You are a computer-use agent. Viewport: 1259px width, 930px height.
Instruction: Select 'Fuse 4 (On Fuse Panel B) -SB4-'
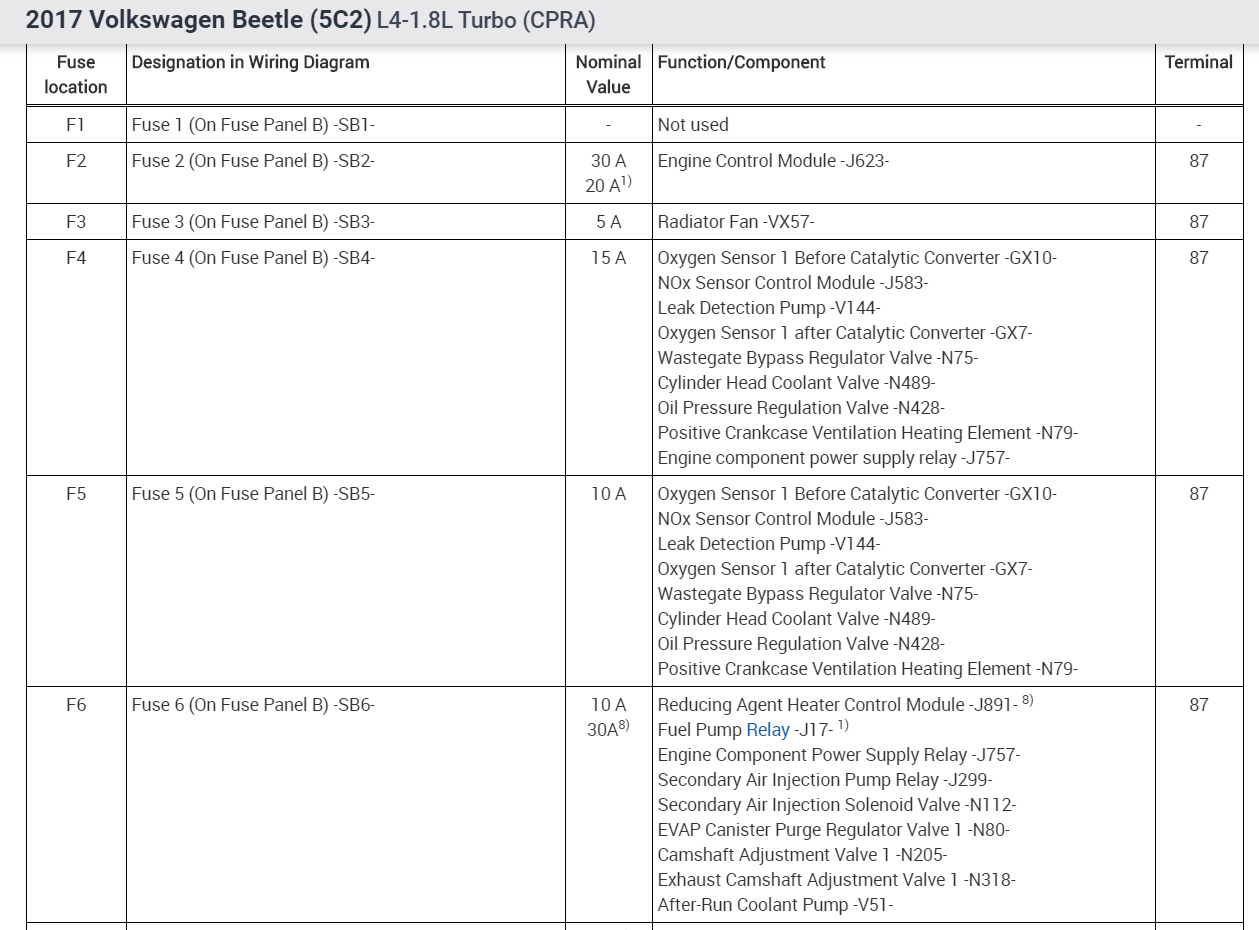(253, 258)
